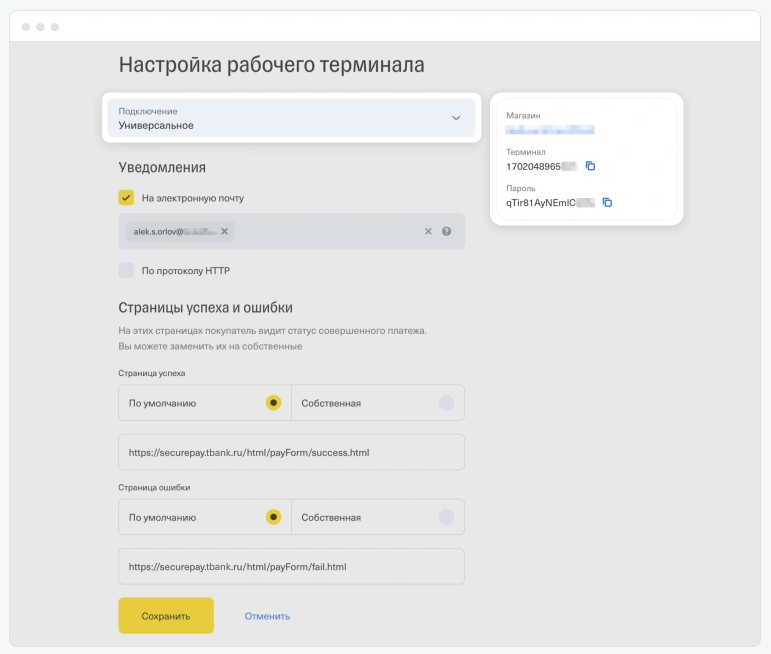Click the Страница ошибки label
Viewport: 771px width, 654px height.
[154, 487]
